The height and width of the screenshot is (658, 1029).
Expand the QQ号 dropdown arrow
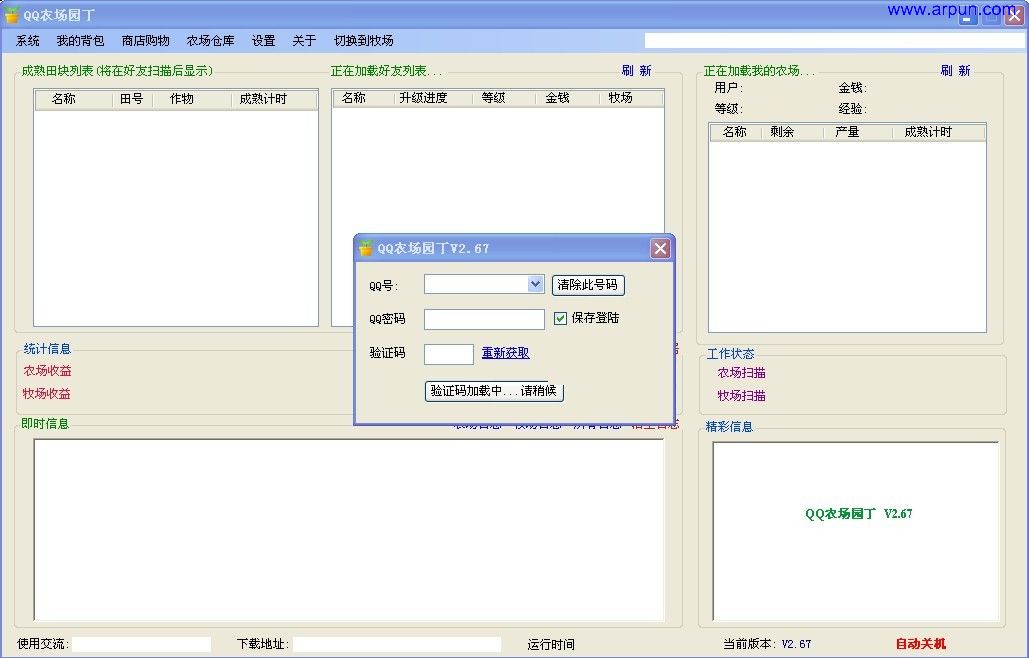click(536, 284)
